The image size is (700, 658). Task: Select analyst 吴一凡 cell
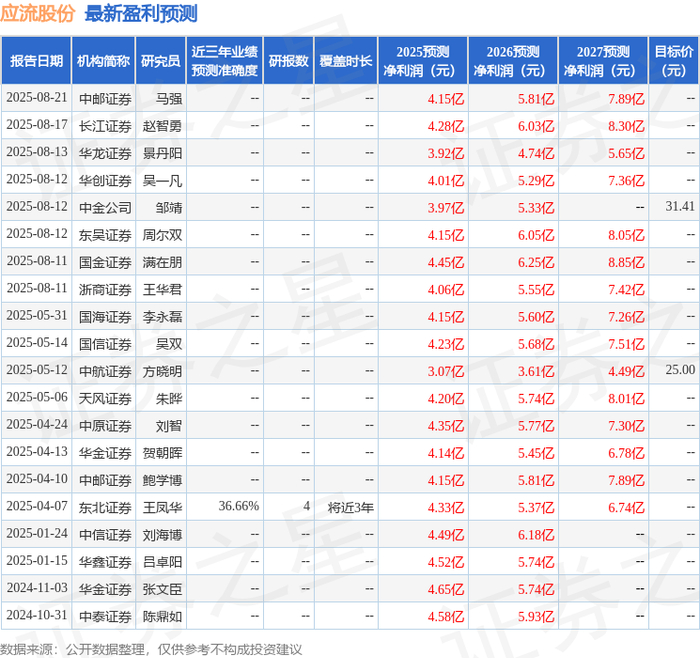coord(162,180)
